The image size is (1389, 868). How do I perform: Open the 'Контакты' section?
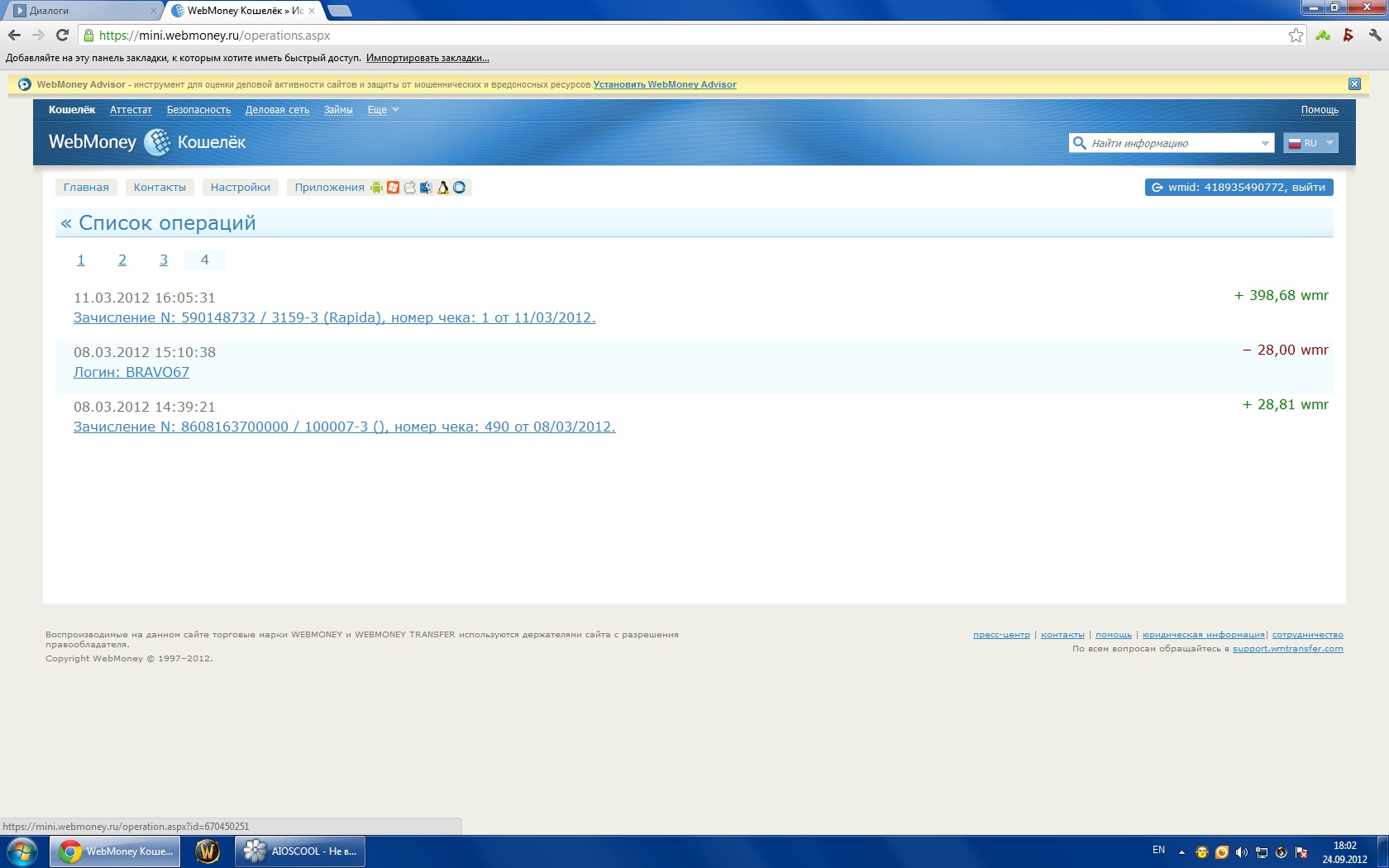(x=160, y=188)
